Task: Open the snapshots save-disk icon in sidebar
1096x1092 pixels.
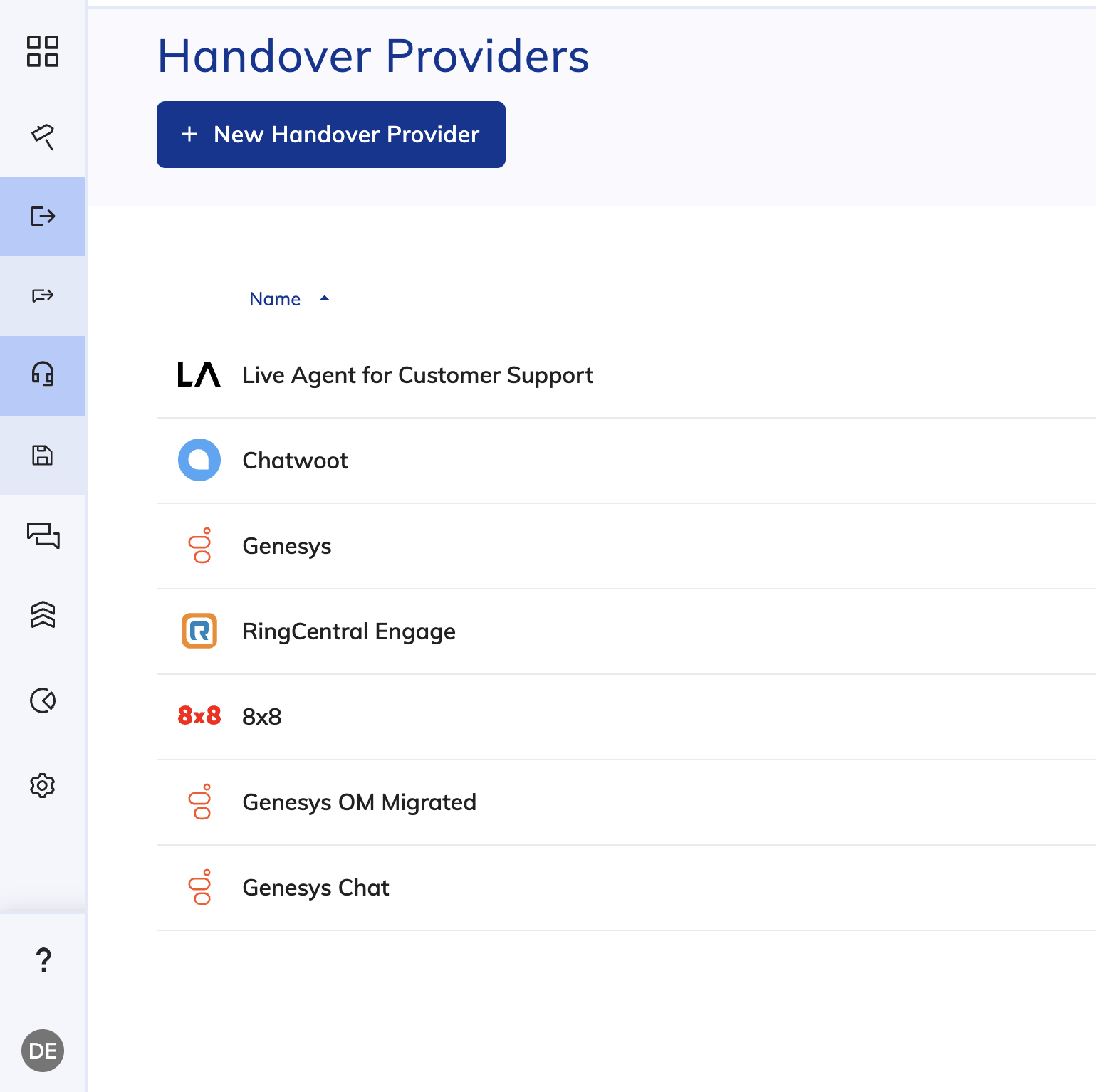Action: point(43,456)
